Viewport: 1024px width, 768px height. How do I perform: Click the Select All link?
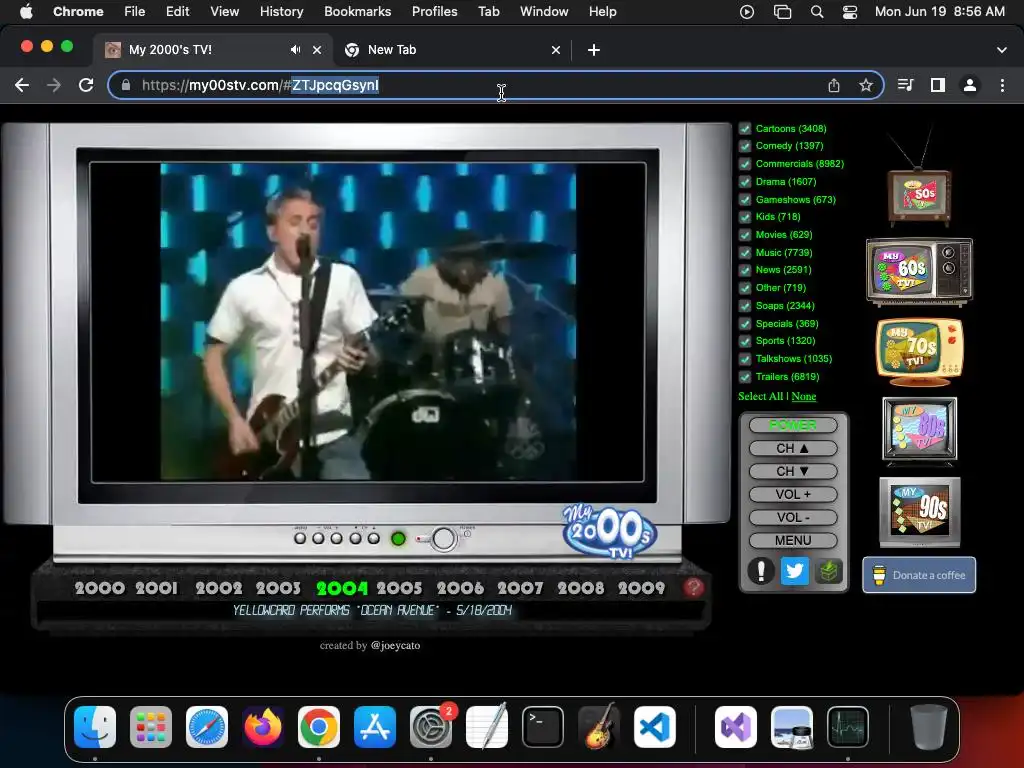click(761, 396)
